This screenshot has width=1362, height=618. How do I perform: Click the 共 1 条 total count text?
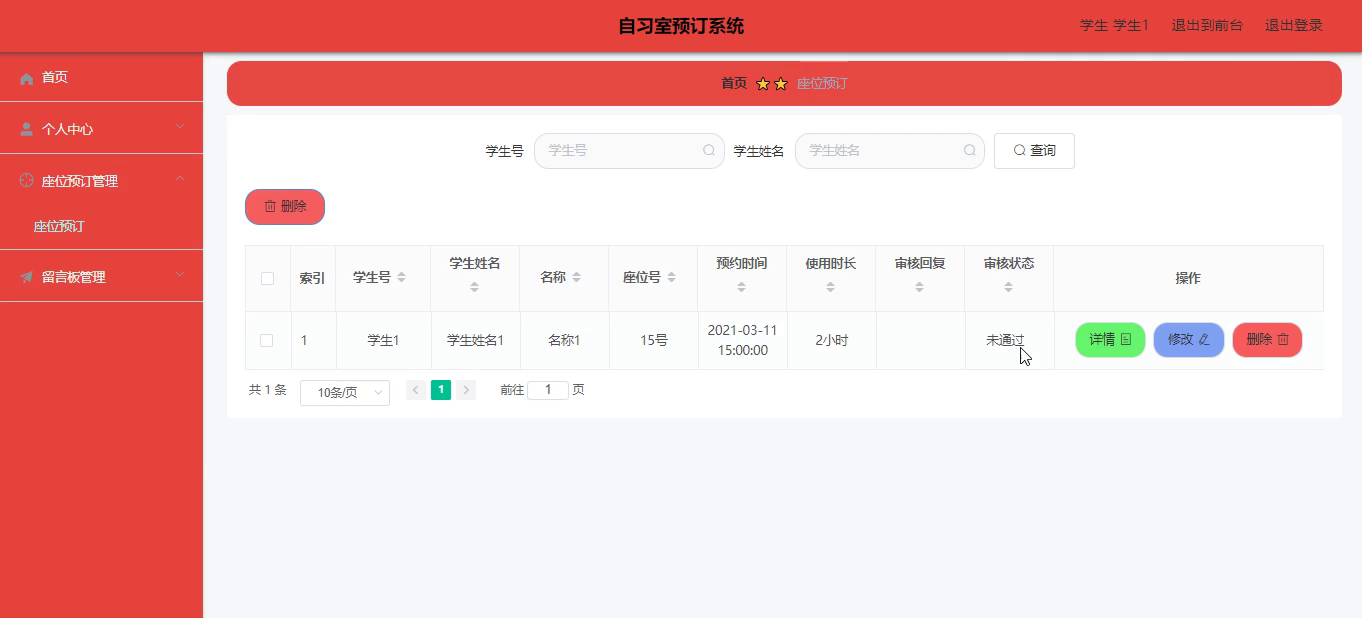tap(268, 390)
